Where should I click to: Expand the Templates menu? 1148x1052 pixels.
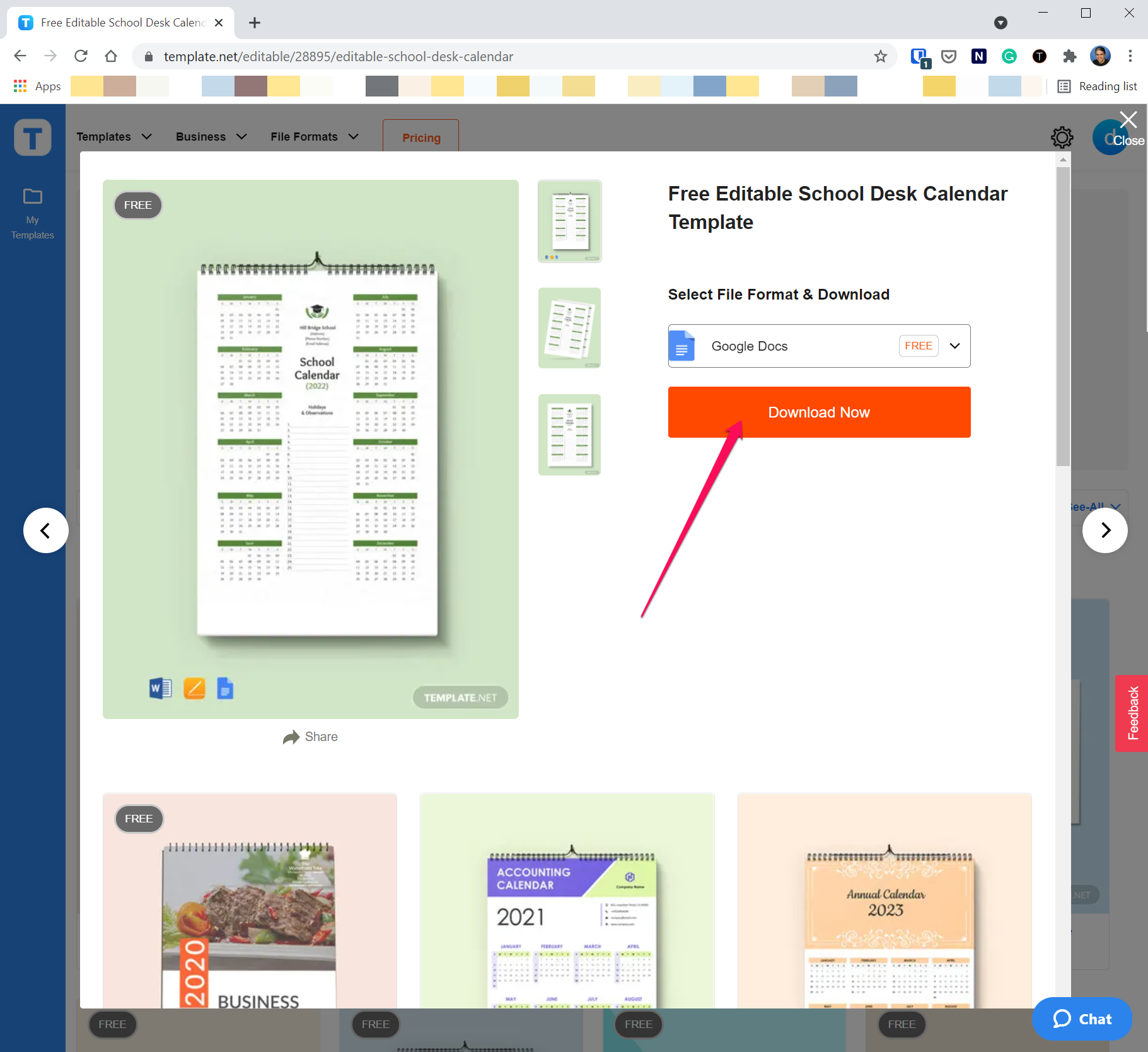click(x=114, y=136)
